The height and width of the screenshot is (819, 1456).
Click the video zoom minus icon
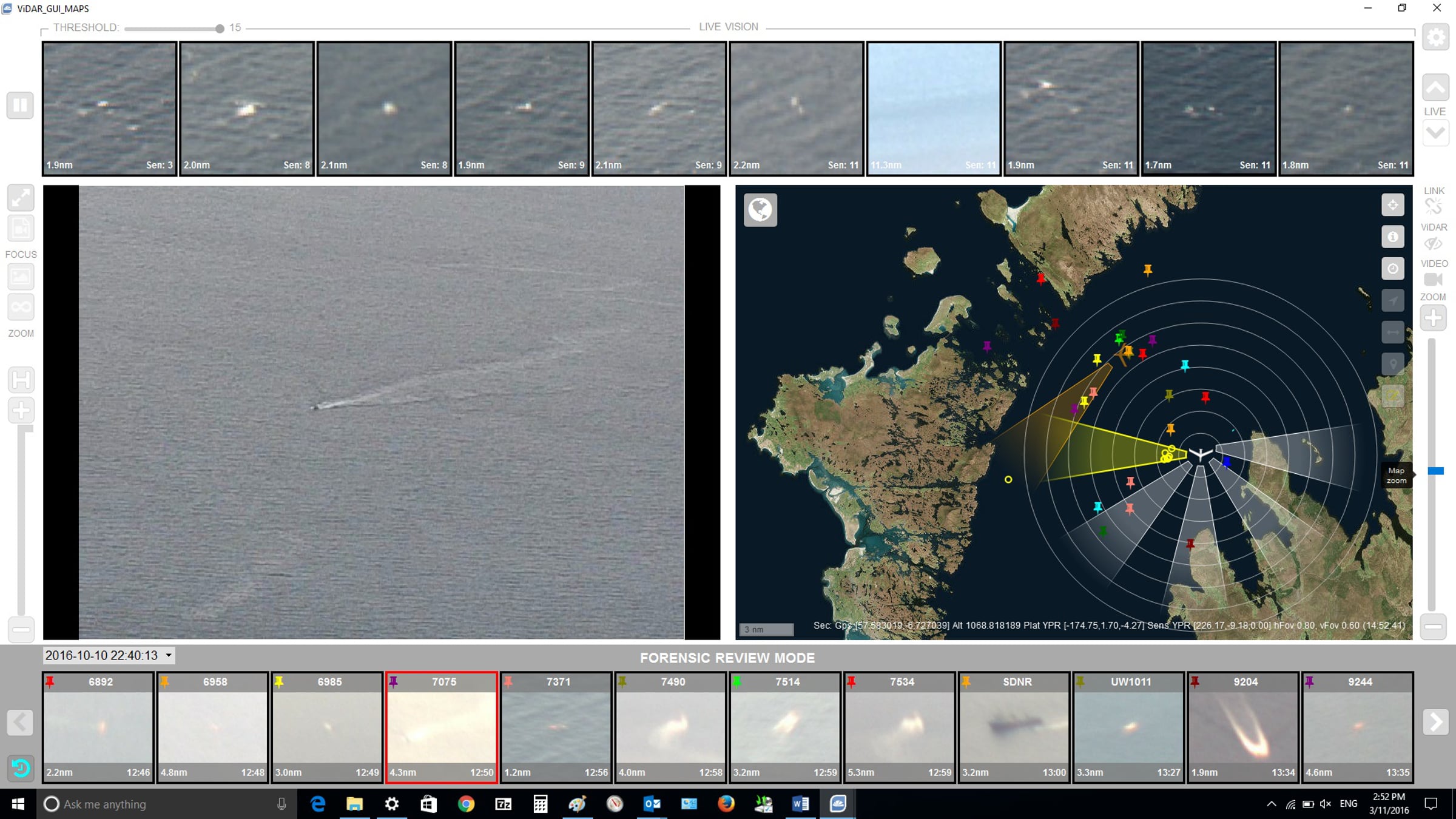click(x=21, y=629)
